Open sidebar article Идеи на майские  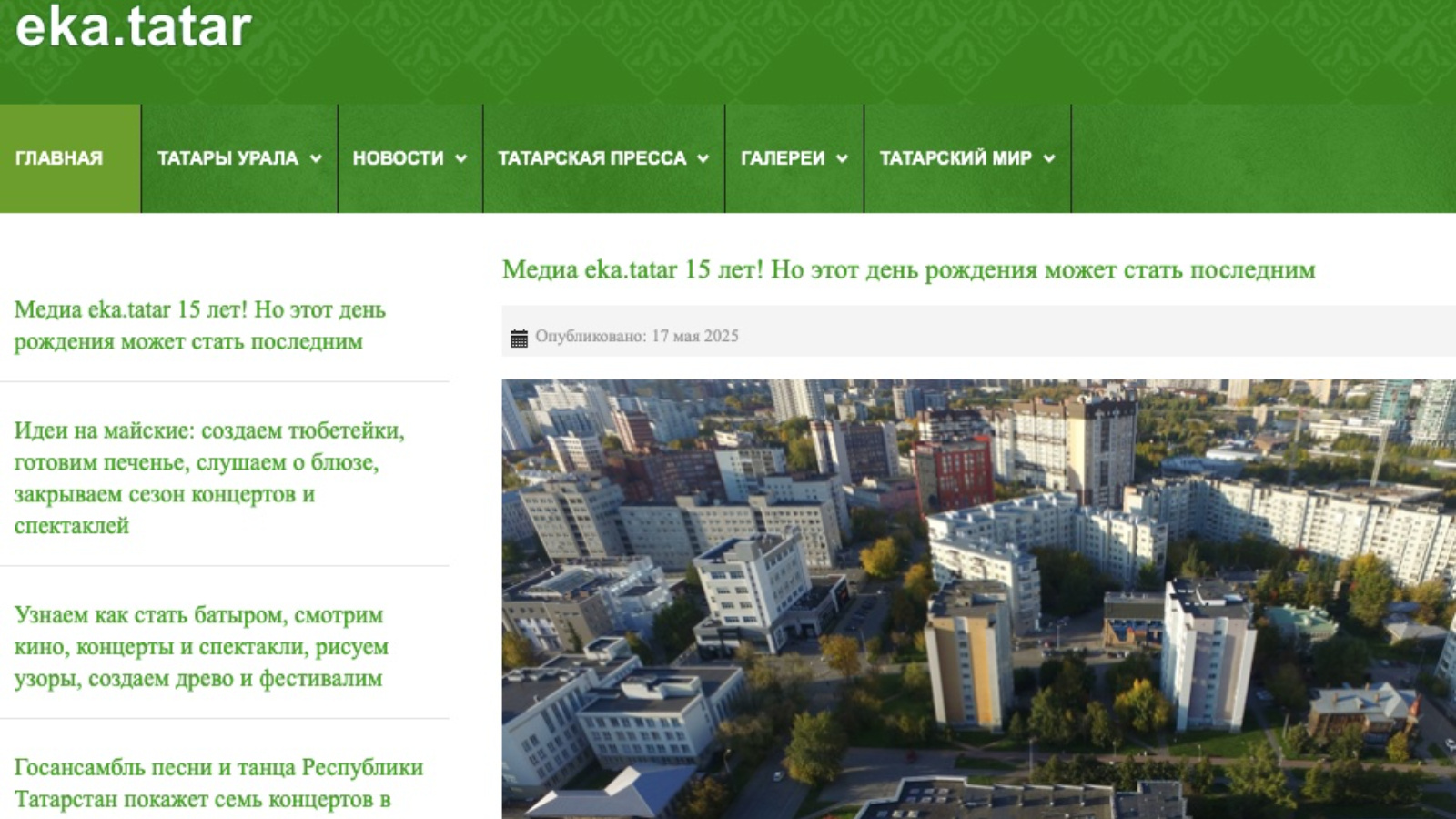(x=208, y=478)
